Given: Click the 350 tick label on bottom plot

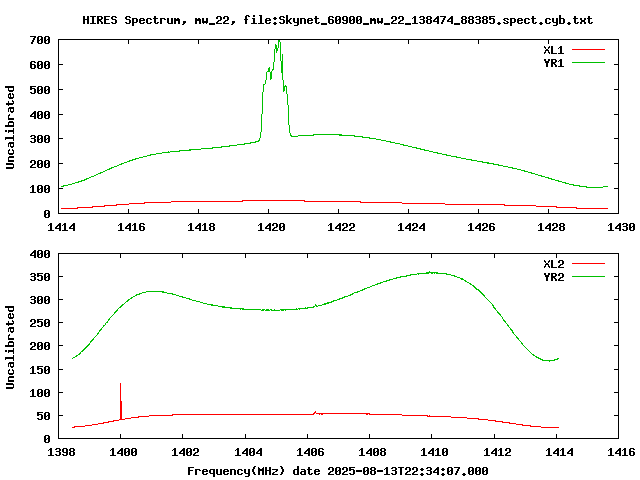Looking at the screenshot, I should click(40, 277).
